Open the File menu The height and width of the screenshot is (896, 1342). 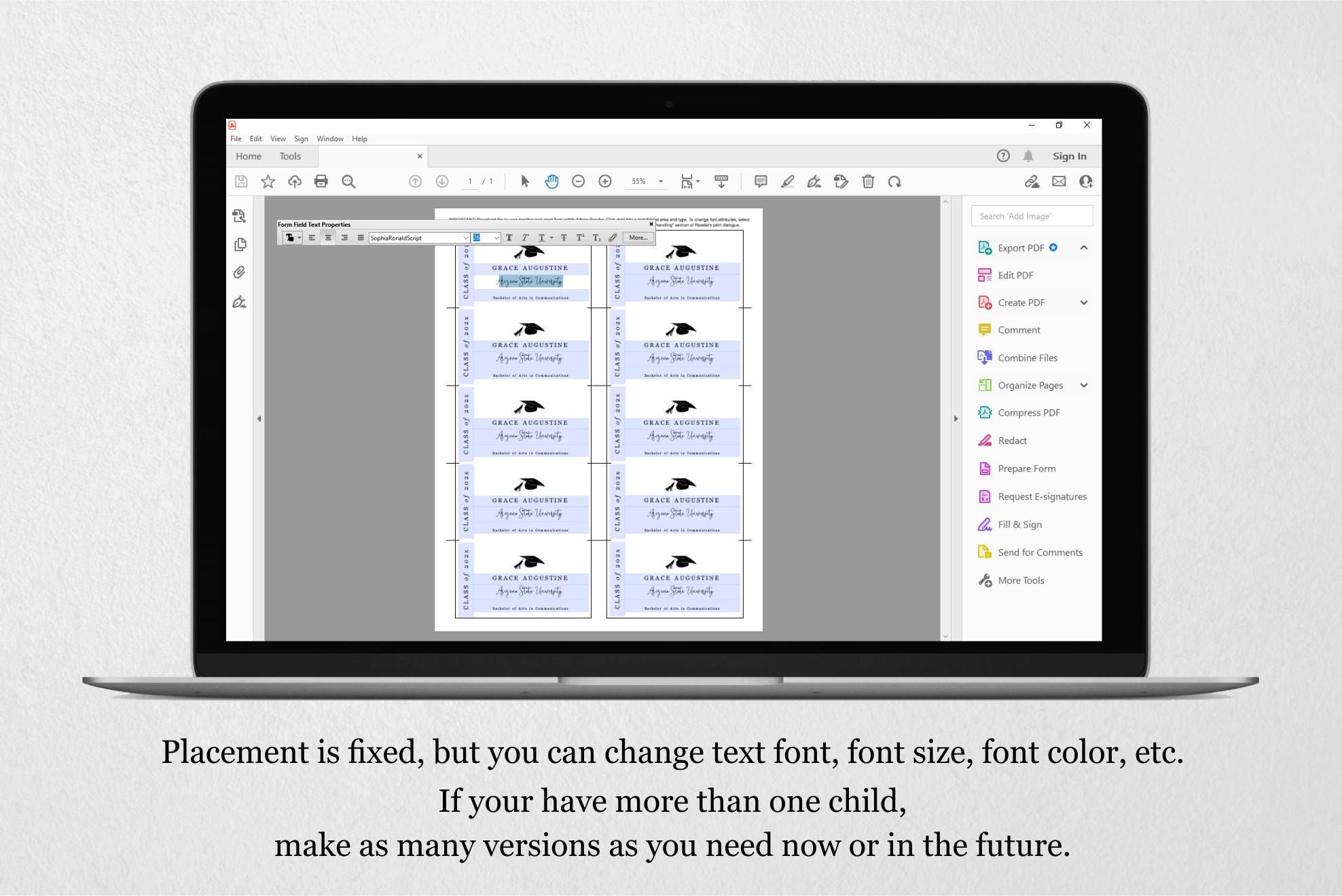(x=236, y=138)
